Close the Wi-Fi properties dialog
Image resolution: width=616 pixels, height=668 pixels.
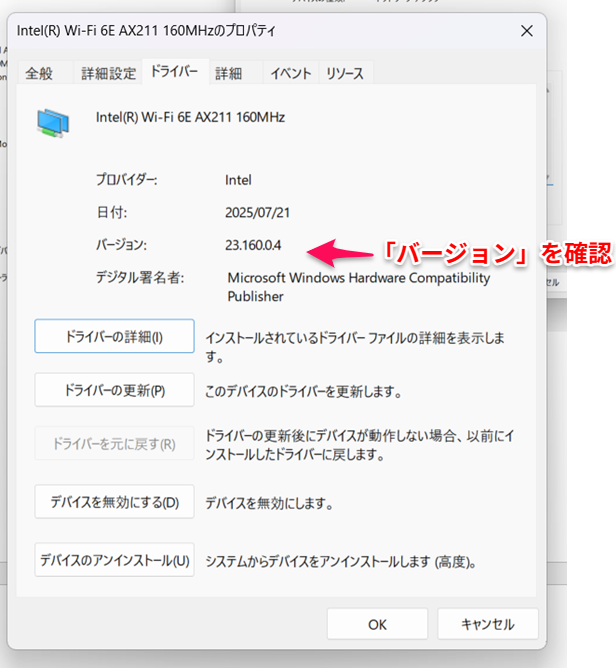(527, 31)
